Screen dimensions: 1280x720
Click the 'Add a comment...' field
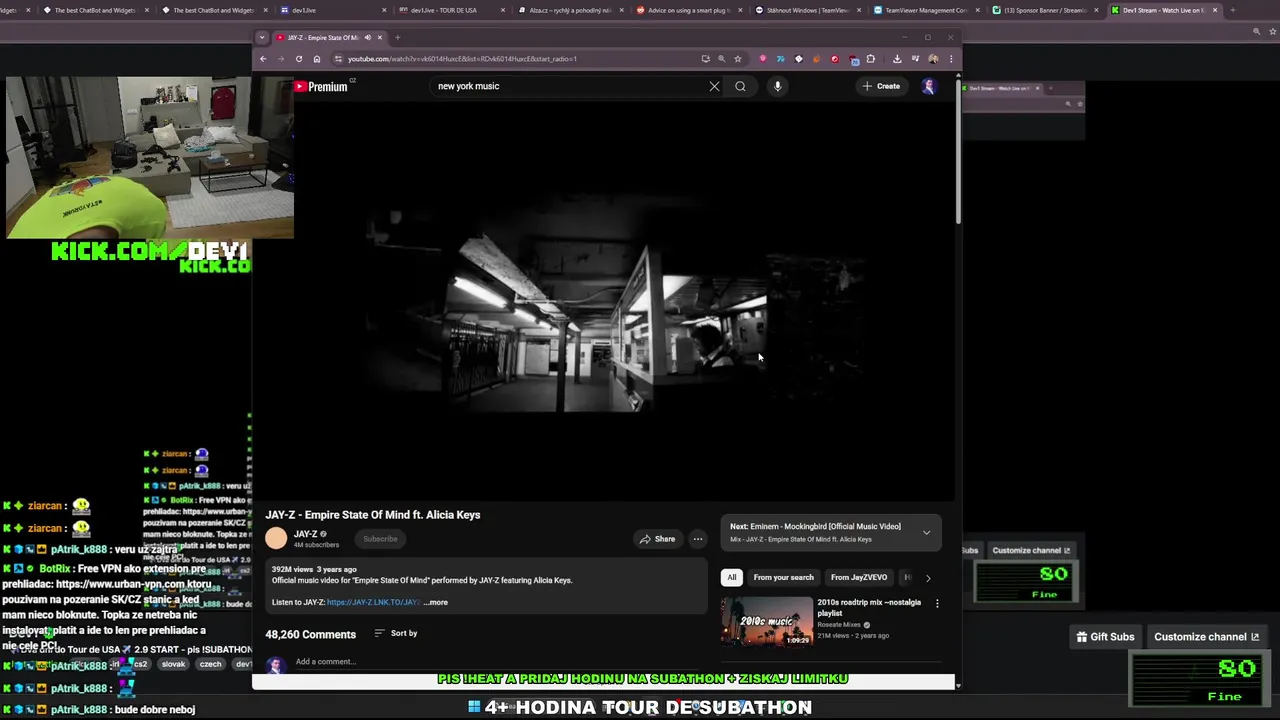pyautogui.click(x=326, y=662)
